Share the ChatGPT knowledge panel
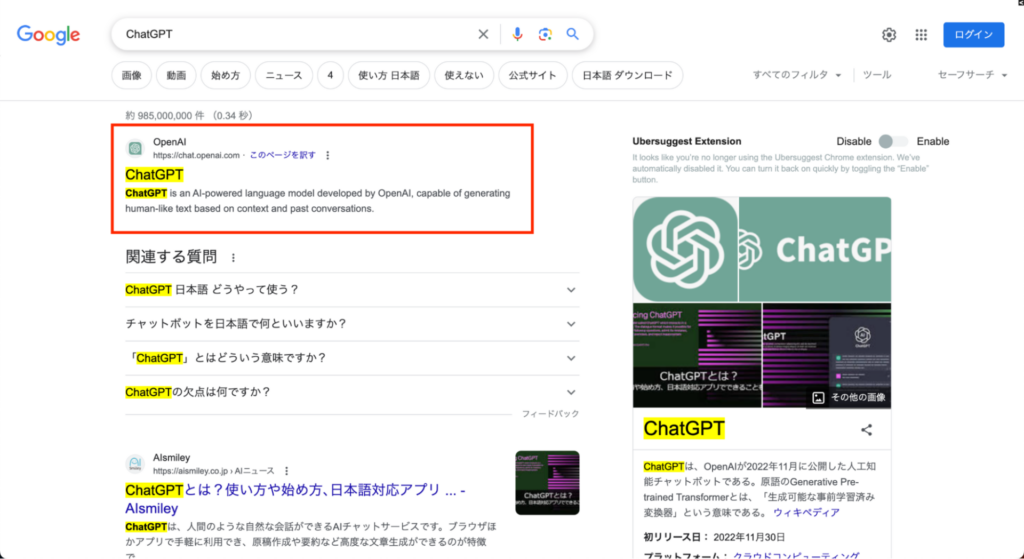The width and height of the screenshot is (1024, 559). point(867,430)
